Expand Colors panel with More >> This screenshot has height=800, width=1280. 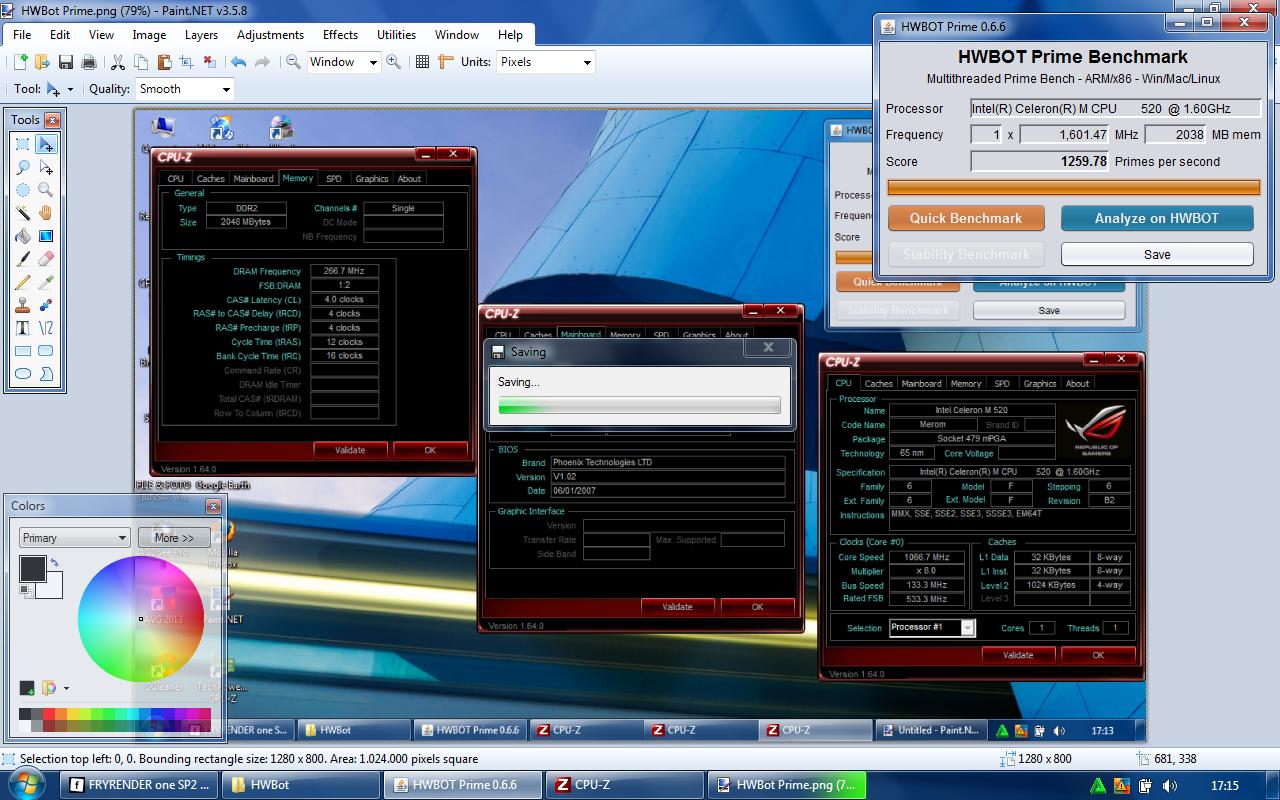(x=174, y=538)
